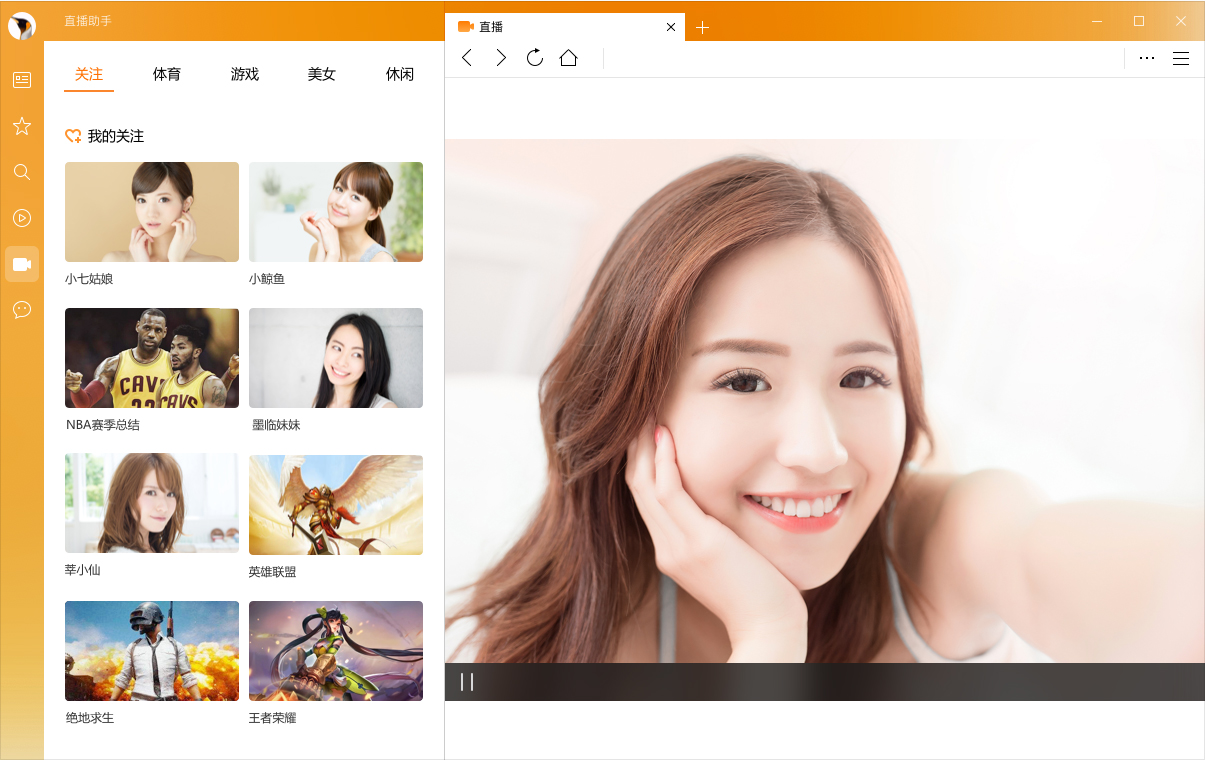Open the 英雄联盟 channel link
The width and height of the screenshot is (1205, 760).
tap(272, 572)
